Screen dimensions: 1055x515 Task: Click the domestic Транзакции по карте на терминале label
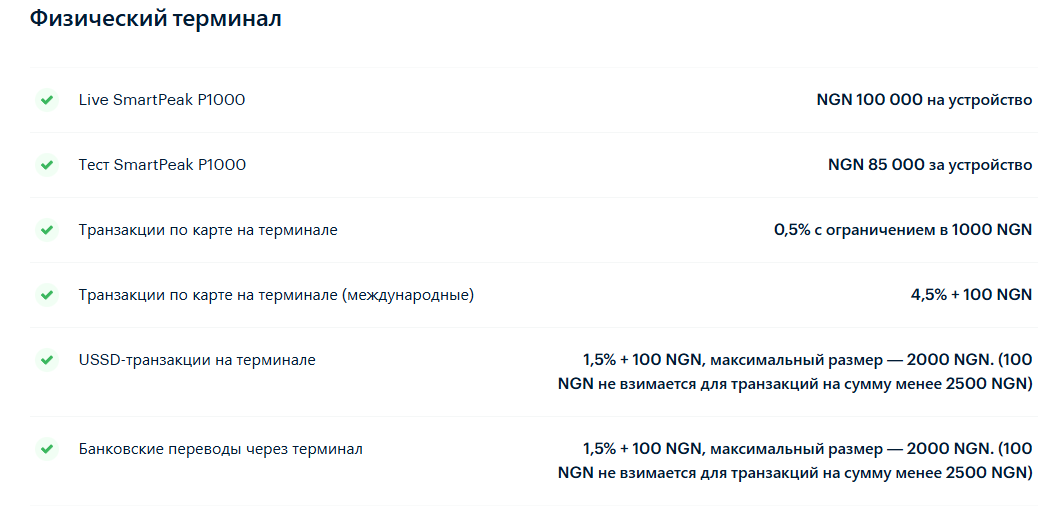208,230
